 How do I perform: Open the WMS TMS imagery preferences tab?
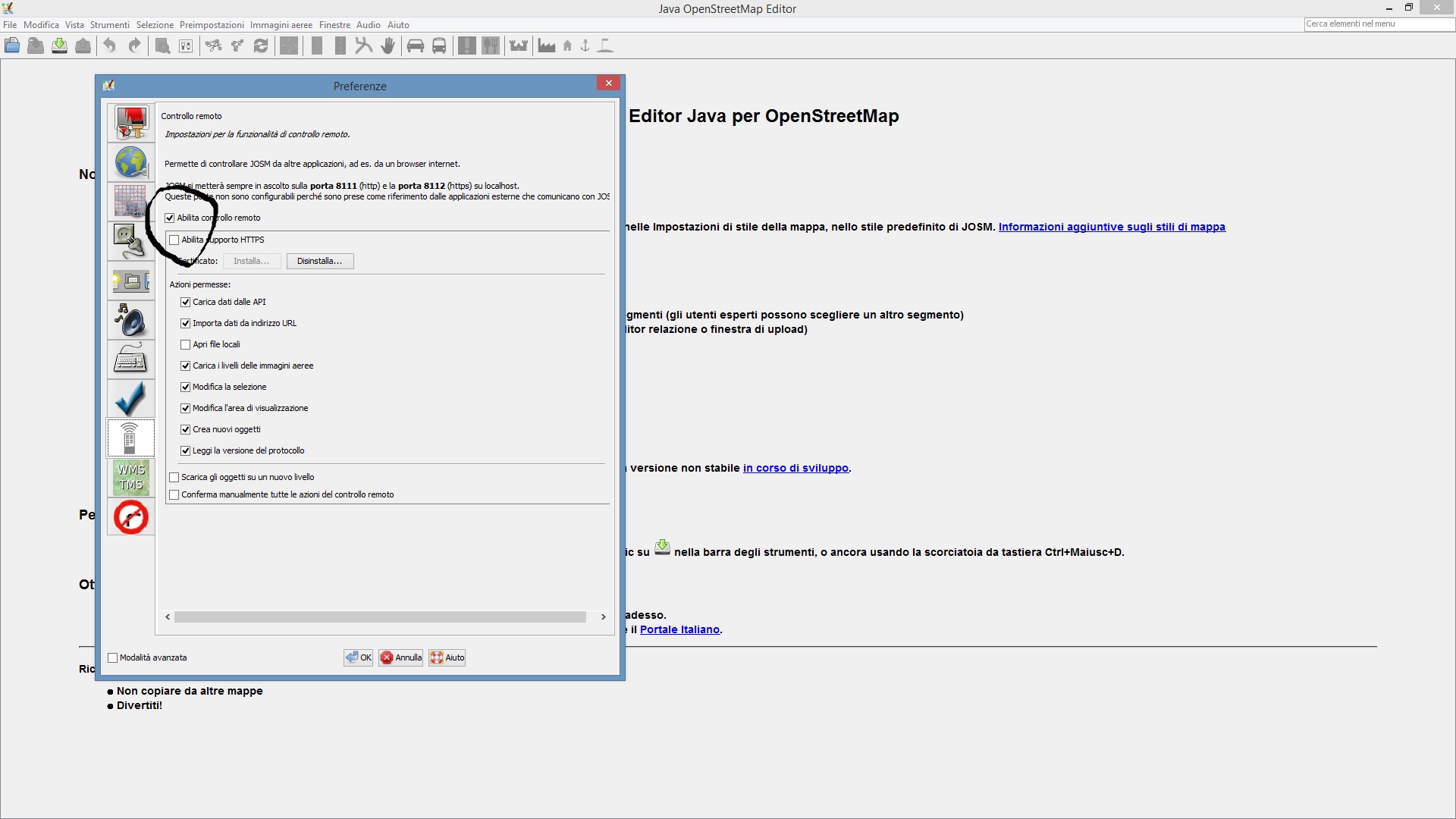[x=130, y=478]
